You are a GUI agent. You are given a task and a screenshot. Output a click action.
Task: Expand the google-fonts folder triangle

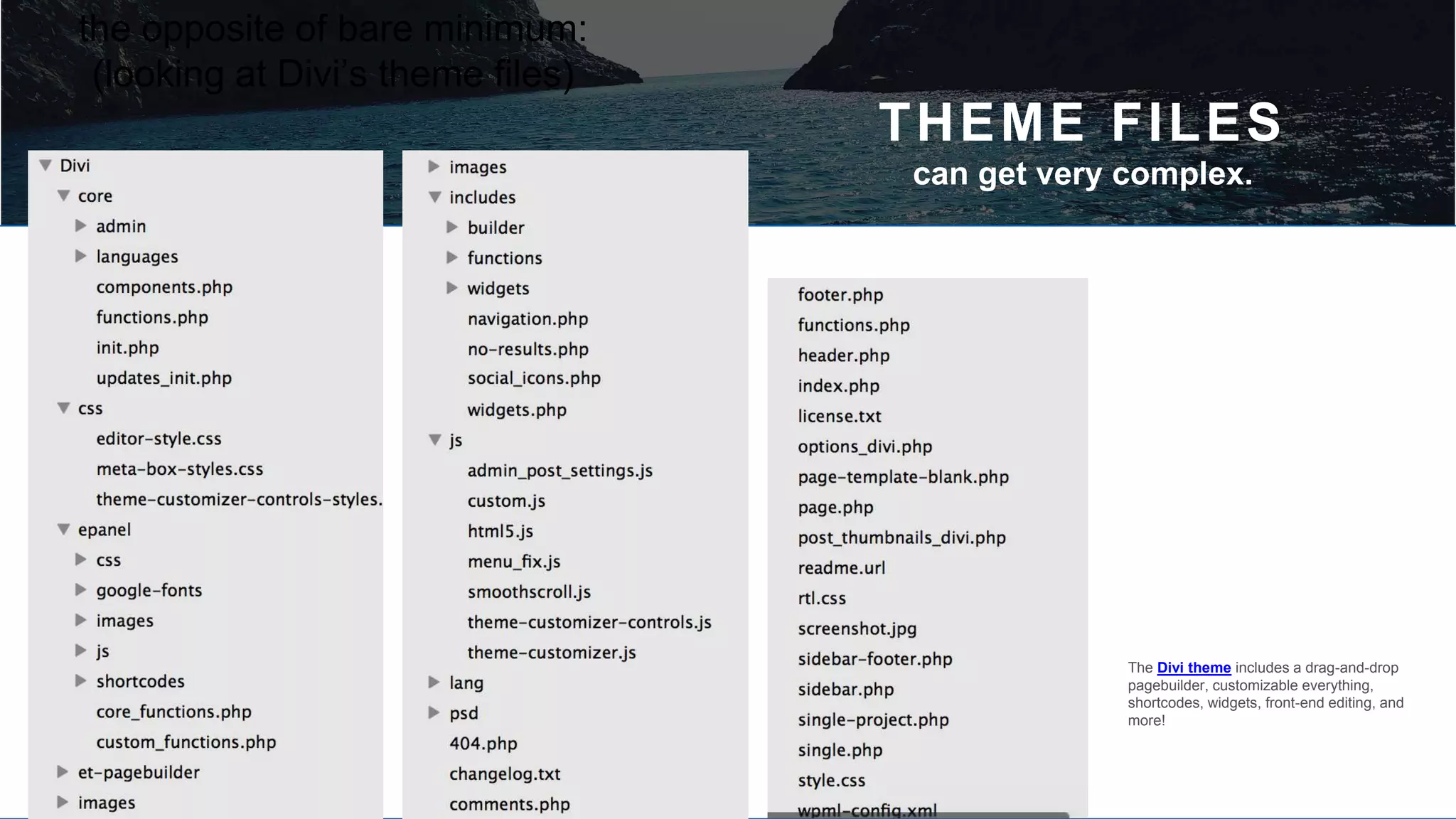81,590
